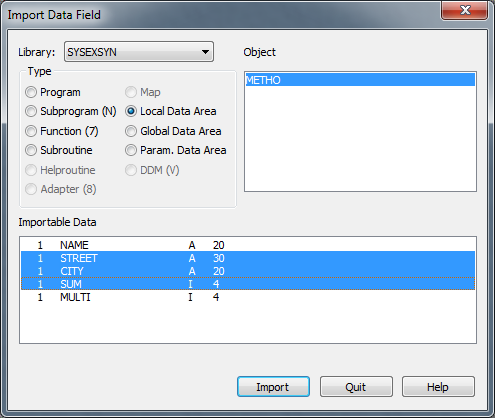
Task: Close the Import Data Field dialog
Action: point(465,10)
